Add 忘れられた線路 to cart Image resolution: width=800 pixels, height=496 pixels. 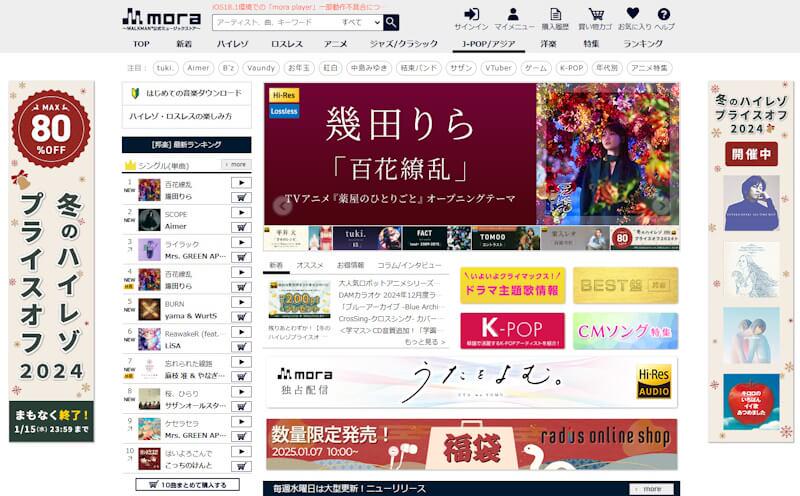[241, 376]
